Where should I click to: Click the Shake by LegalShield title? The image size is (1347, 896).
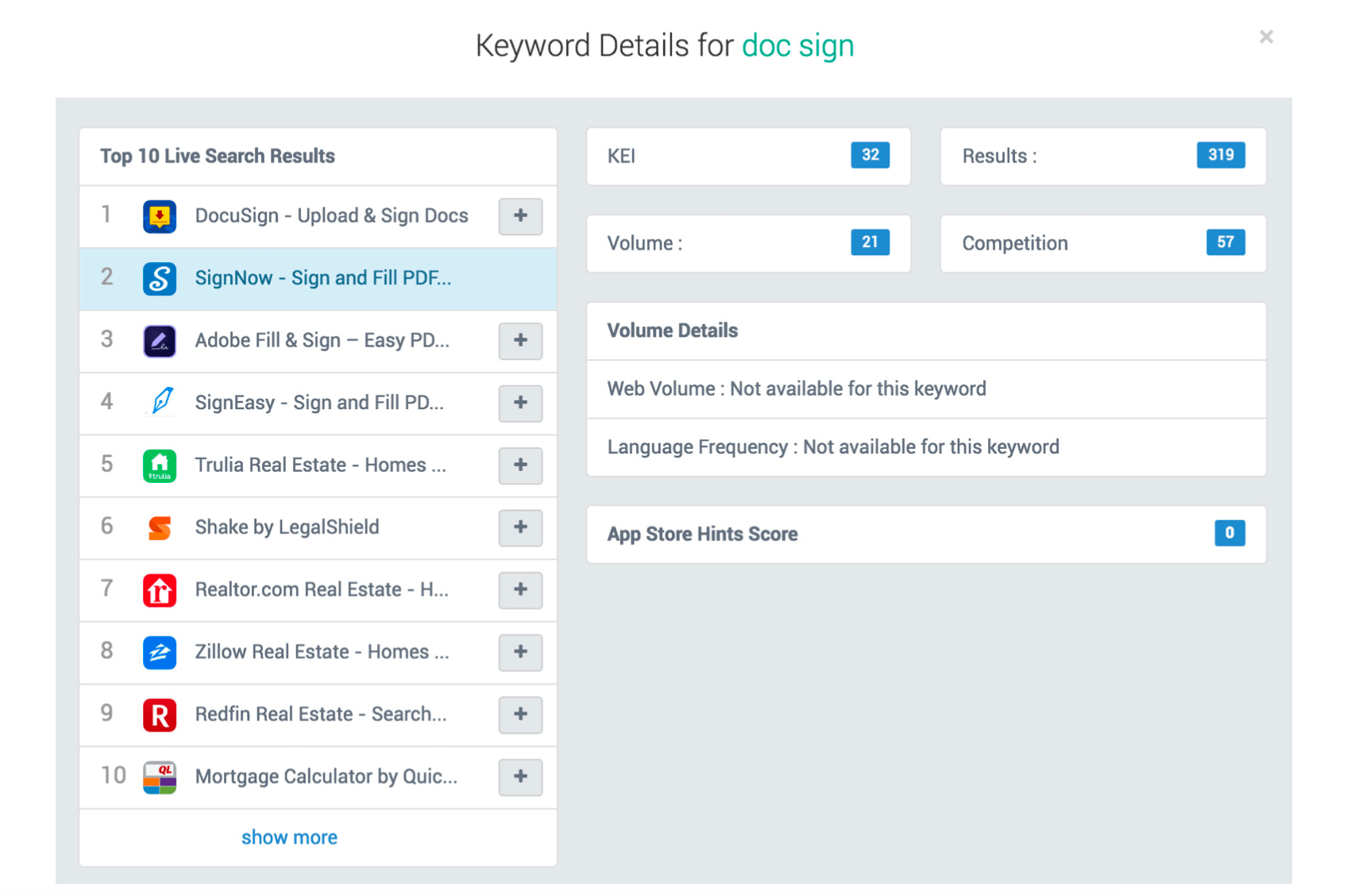tap(287, 527)
